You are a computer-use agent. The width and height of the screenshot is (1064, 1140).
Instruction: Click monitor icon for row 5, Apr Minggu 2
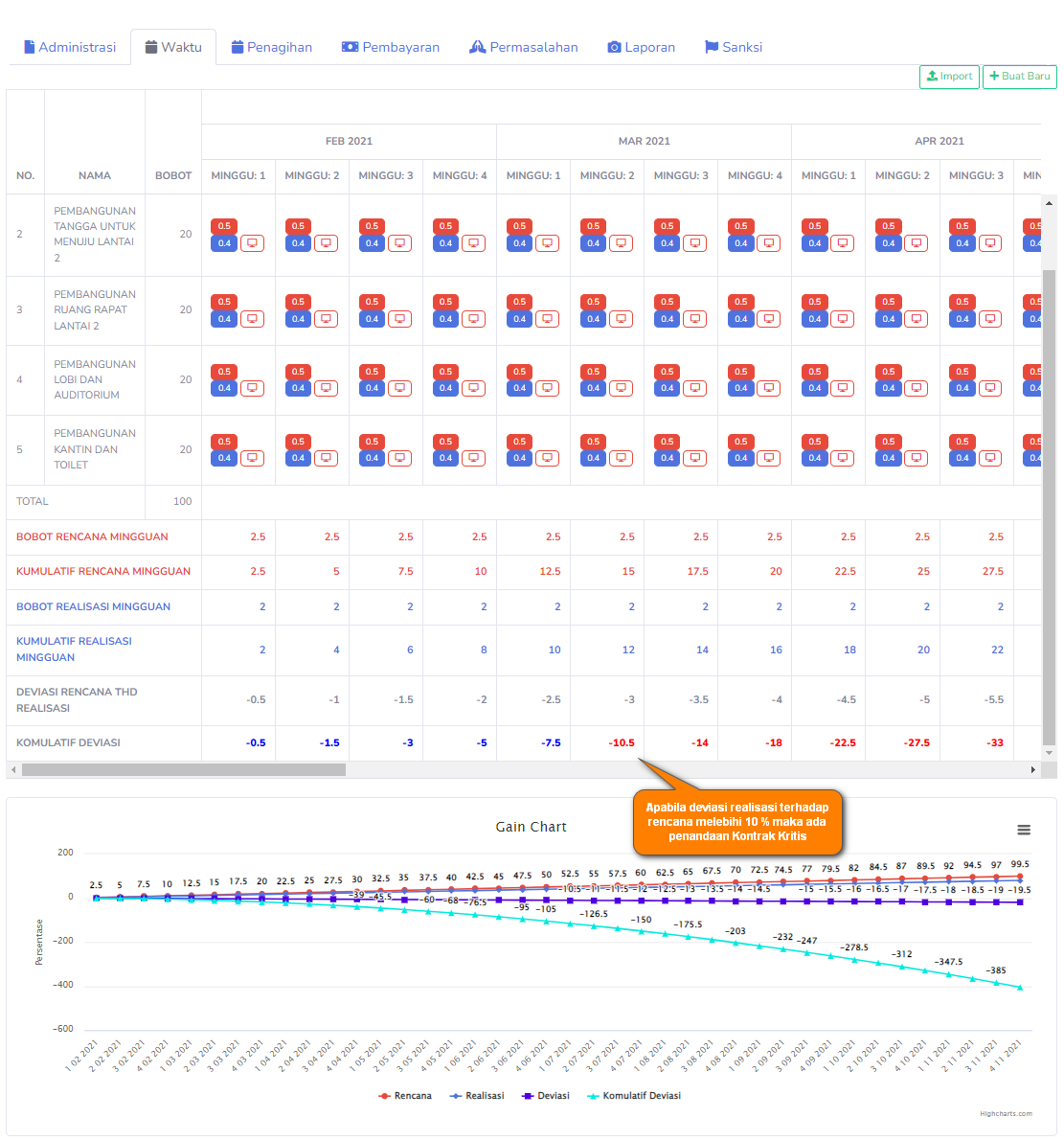[916, 458]
